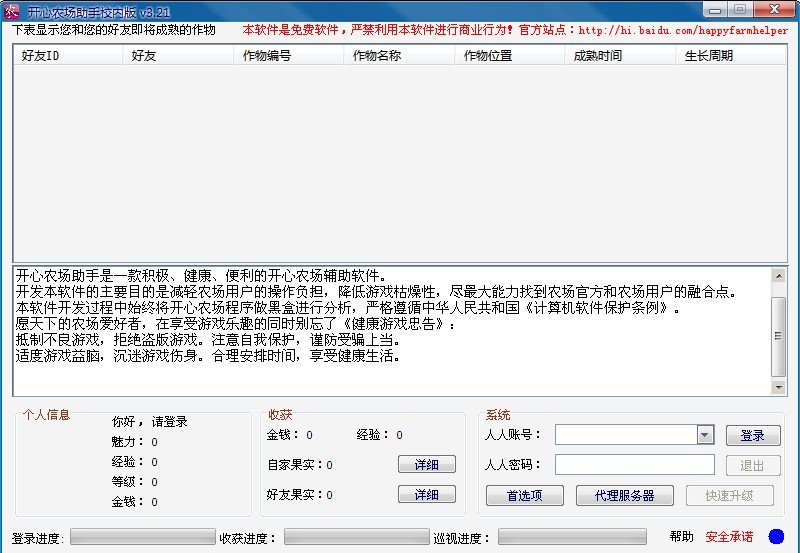800x553 pixels.
Task: Click the 作物名称 column header
Action: [x=400, y=56]
